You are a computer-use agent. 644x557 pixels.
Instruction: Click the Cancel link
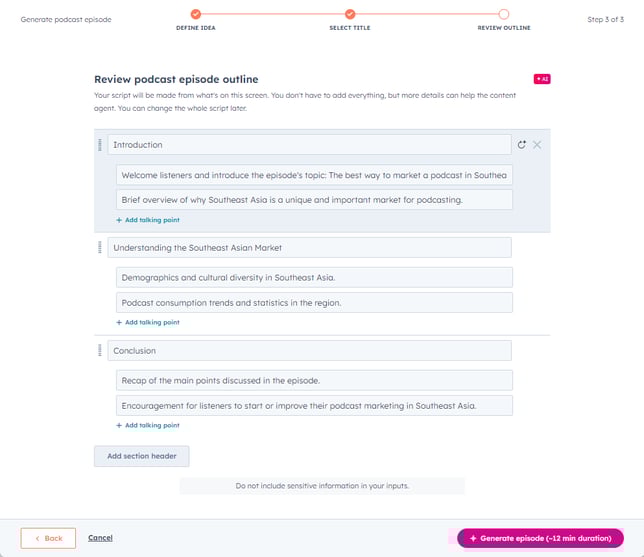pos(100,538)
